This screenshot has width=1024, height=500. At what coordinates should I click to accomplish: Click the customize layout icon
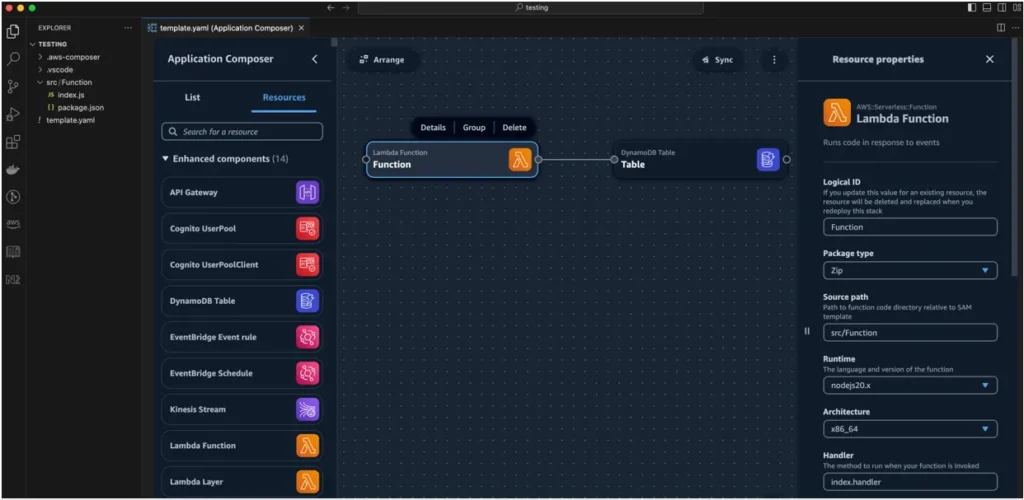tap(1016, 8)
